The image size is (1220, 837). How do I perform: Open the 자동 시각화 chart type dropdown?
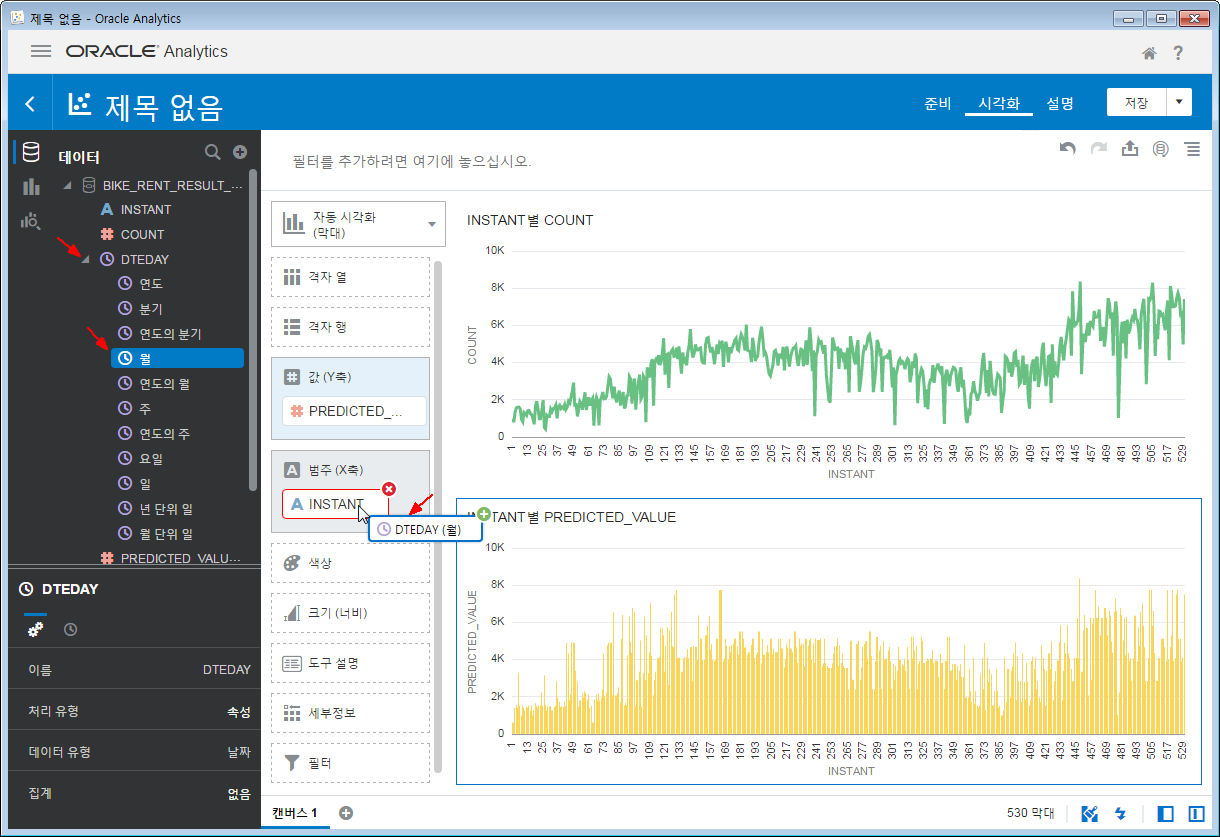[x=358, y=223]
